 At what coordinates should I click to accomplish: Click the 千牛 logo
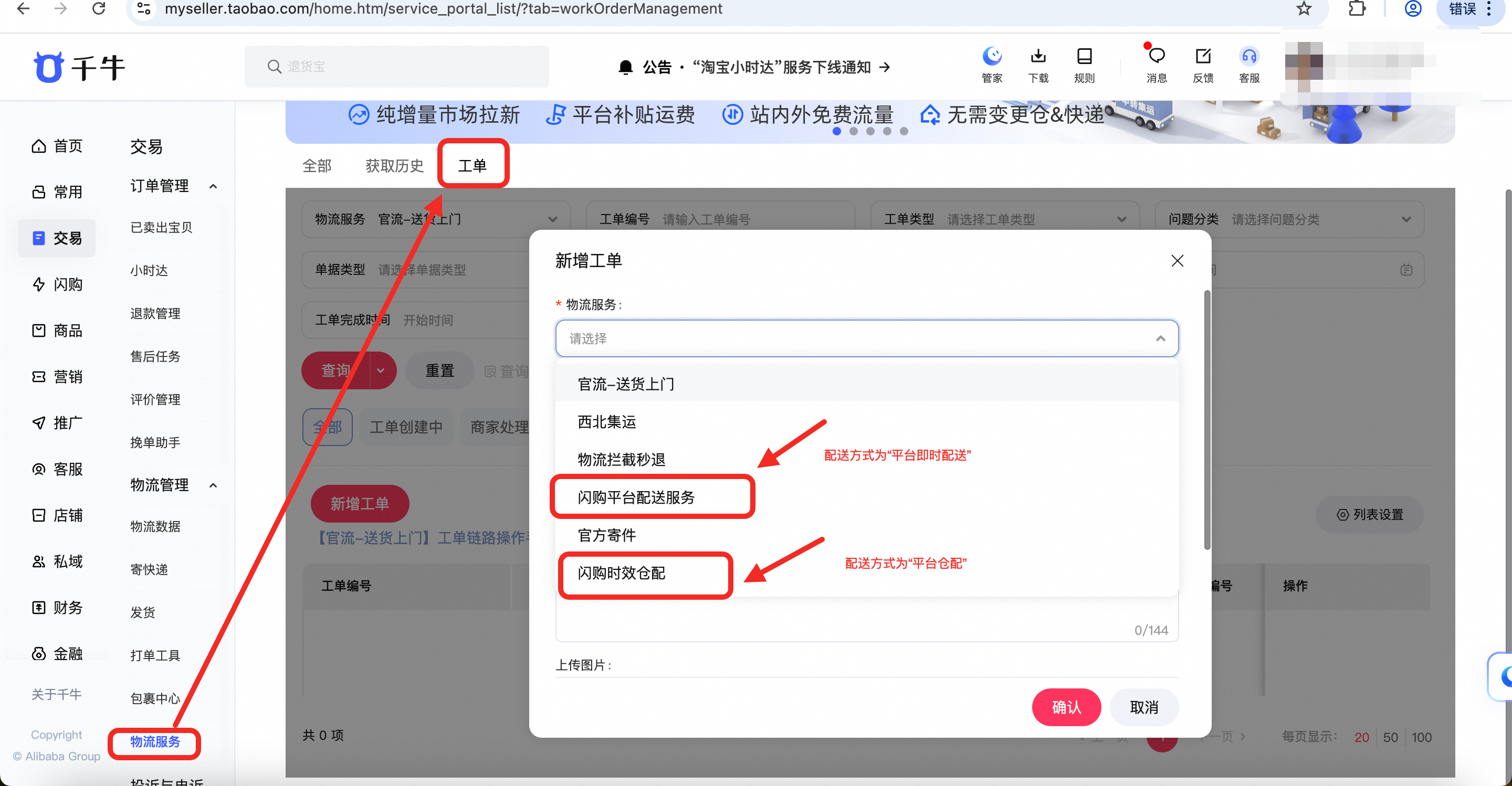(79, 67)
